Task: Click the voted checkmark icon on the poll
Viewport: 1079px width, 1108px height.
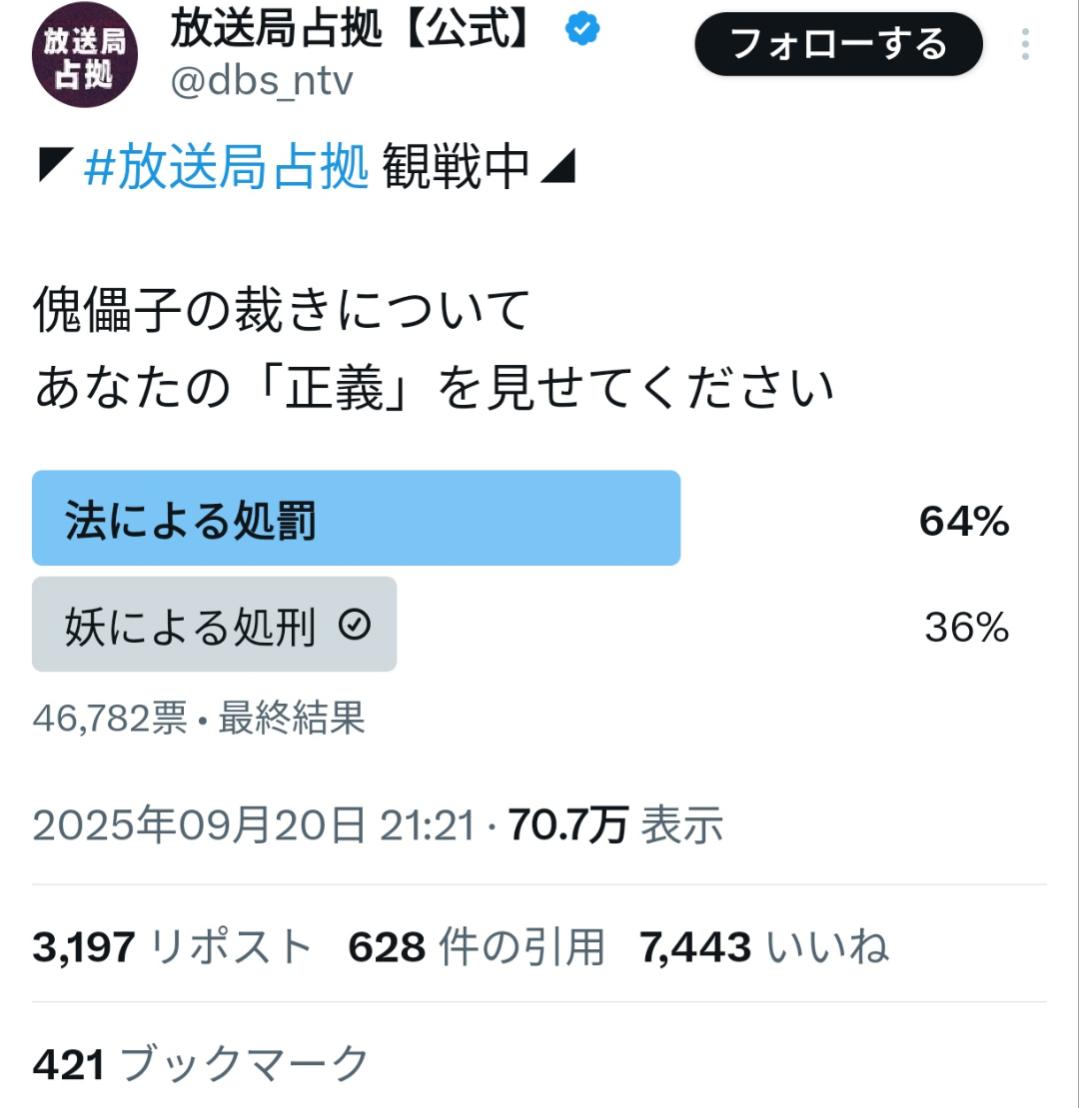Action: click(355, 626)
